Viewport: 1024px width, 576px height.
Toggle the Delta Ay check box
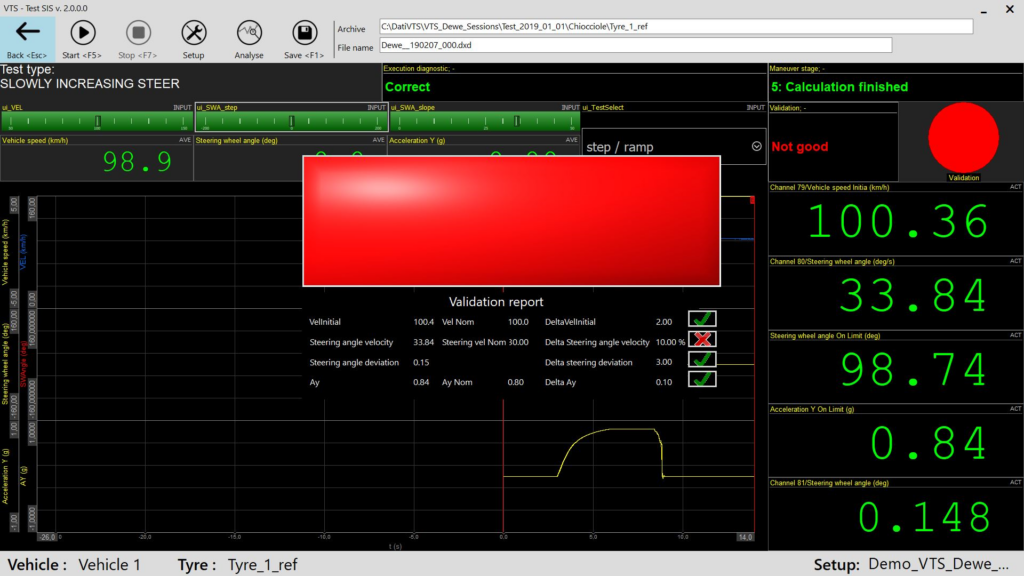click(x=702, y=380)
